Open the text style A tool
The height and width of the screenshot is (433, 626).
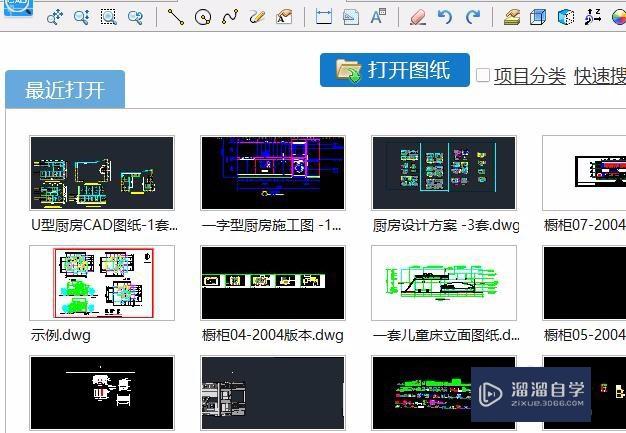coord(378,16)
